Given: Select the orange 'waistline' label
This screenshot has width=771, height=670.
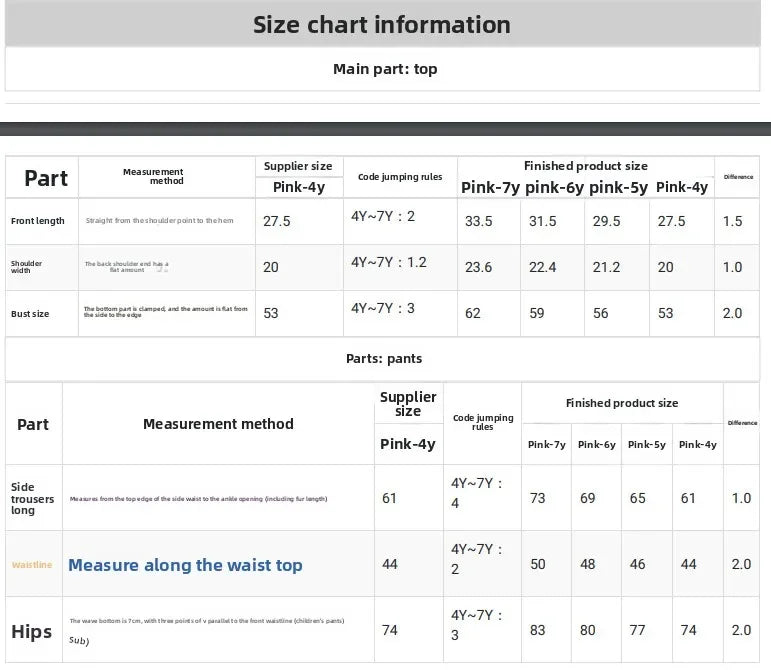Looking at the screenshot, I should [x=32, y=565].
